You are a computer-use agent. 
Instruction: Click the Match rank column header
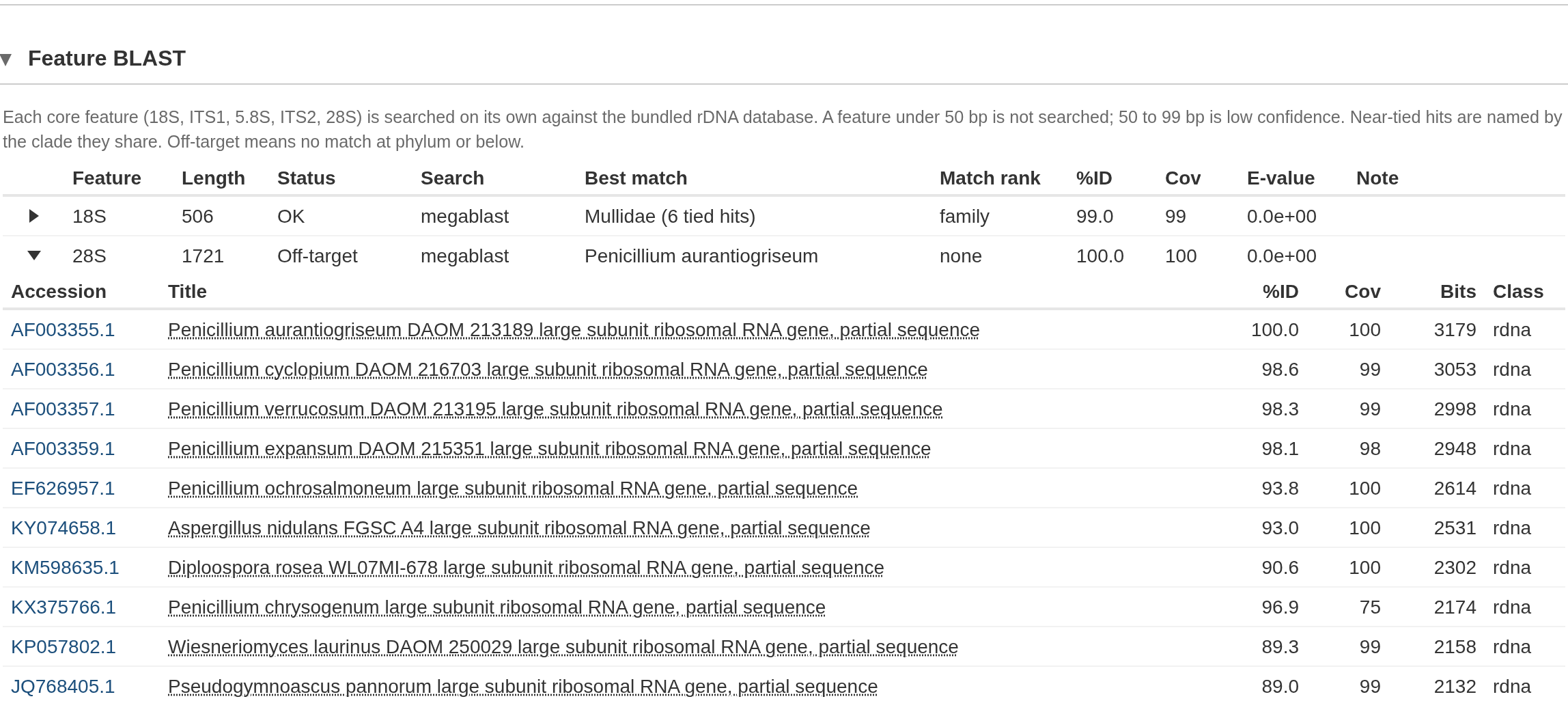click(990, 178)
